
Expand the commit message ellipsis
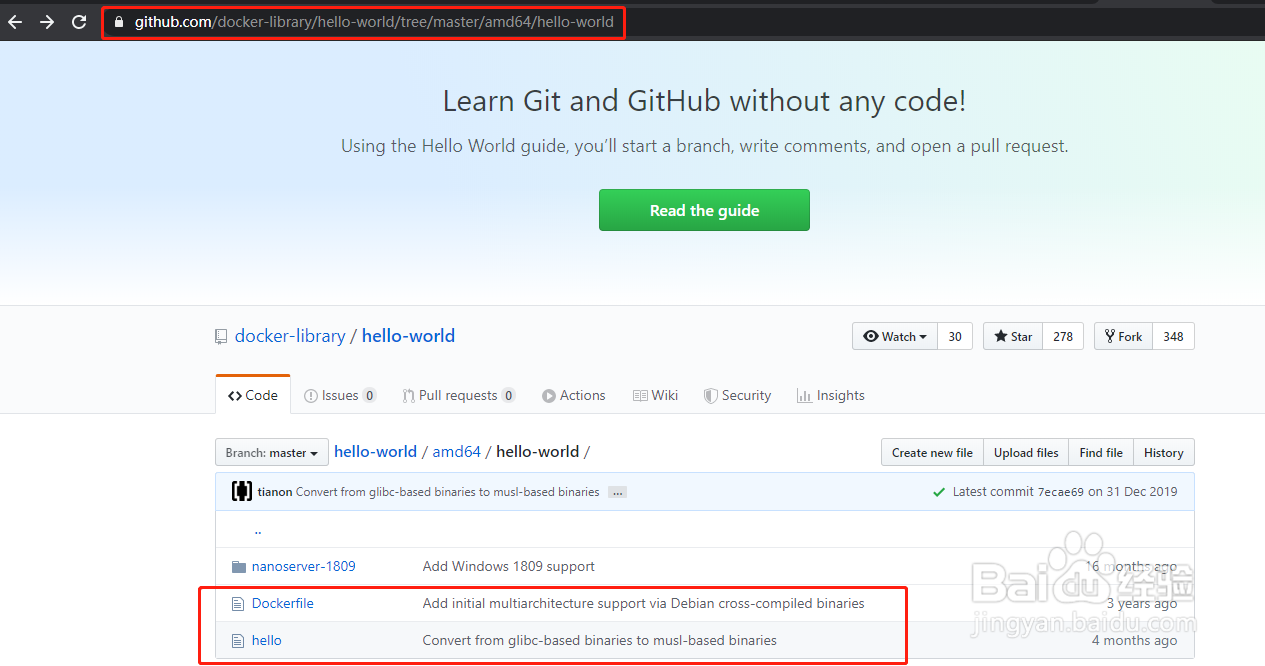coord(617,492)
